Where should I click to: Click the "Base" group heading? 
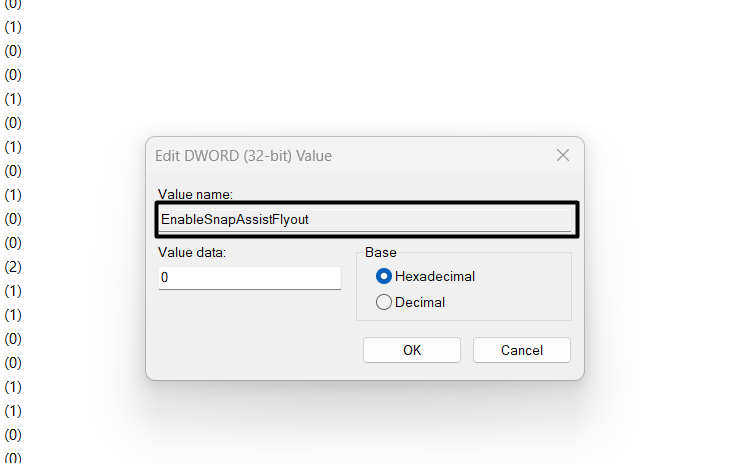pos(380,252)
